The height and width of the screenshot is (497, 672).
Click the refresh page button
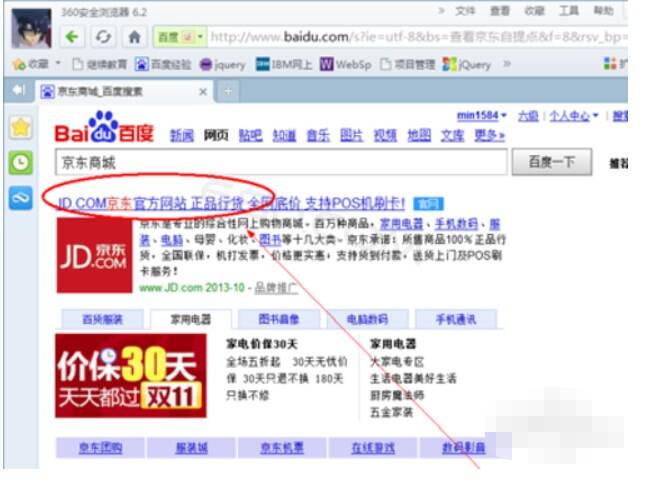click(x=103, y=37)
